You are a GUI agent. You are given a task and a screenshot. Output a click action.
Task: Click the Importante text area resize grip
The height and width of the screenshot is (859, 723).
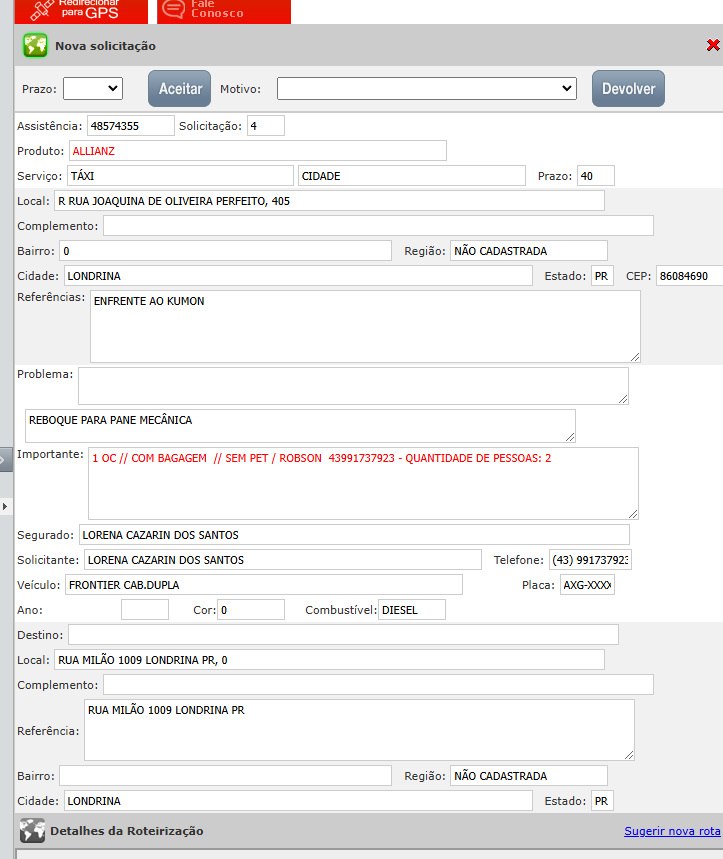click(633, 514)
